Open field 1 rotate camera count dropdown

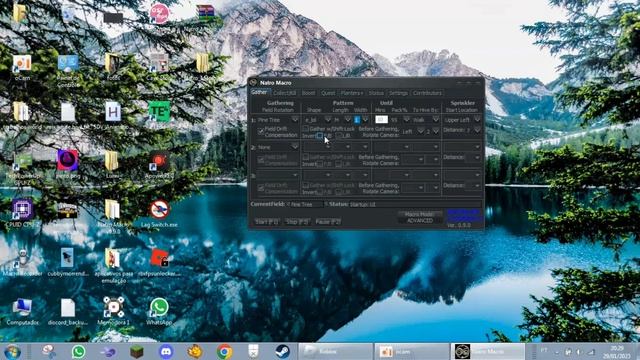pyautogui.click(x=433, y=131)
